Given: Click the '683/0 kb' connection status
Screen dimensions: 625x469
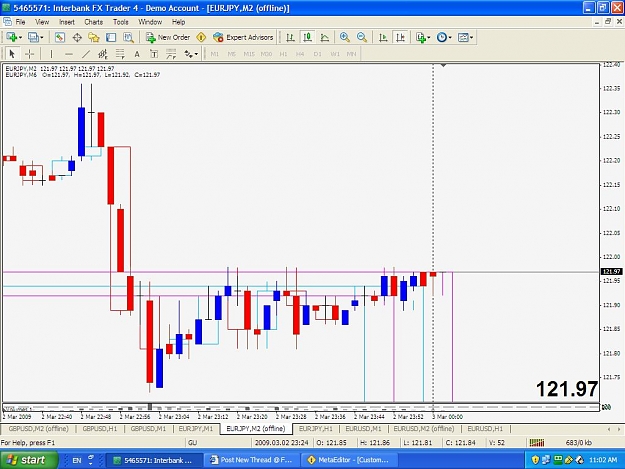Looking at the screenshot, I should coord(578,442).
